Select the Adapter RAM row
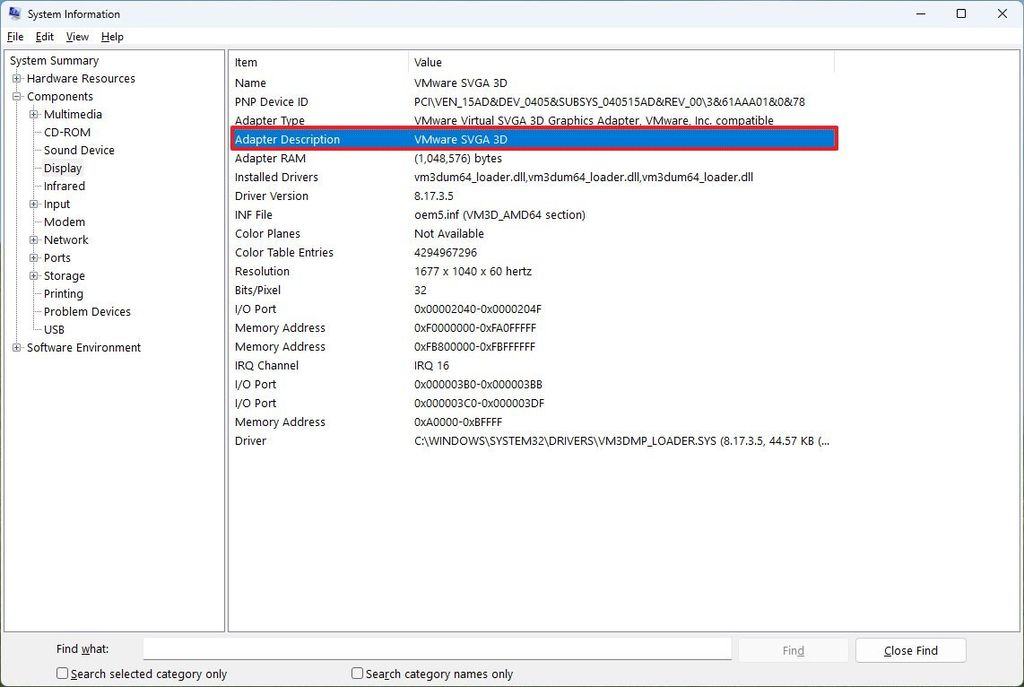This screenshot has width=1024, height=687. [534, 158]
